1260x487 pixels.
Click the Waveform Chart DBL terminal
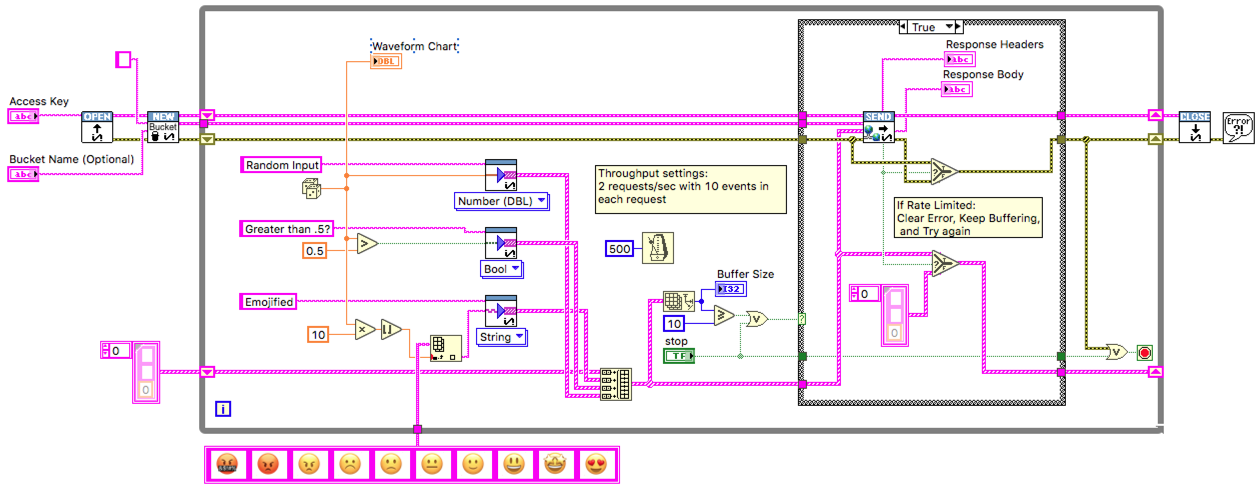point(386,62)
